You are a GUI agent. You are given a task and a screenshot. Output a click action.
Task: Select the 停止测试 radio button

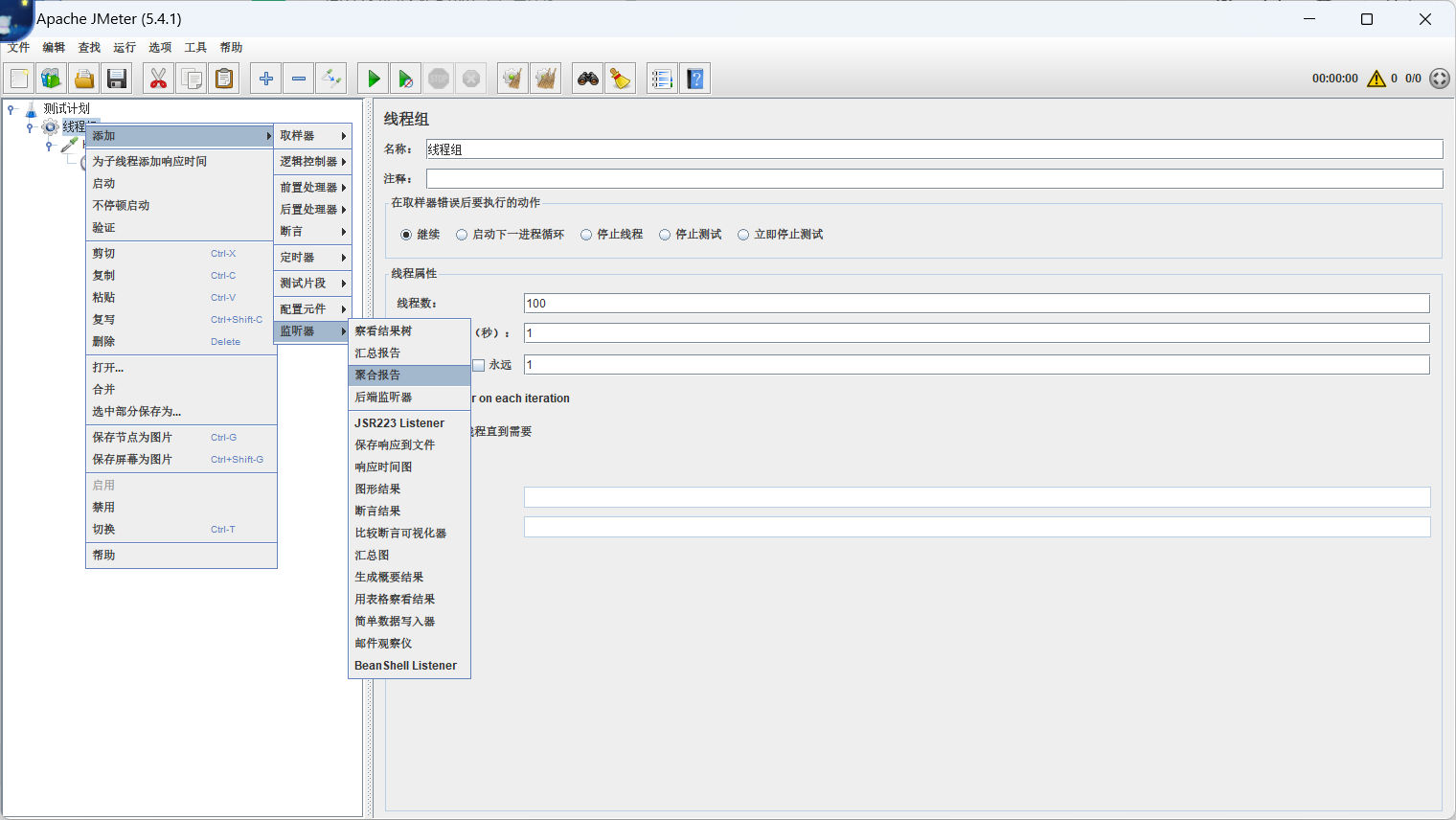pyautogui.click(x=665, y=235)
